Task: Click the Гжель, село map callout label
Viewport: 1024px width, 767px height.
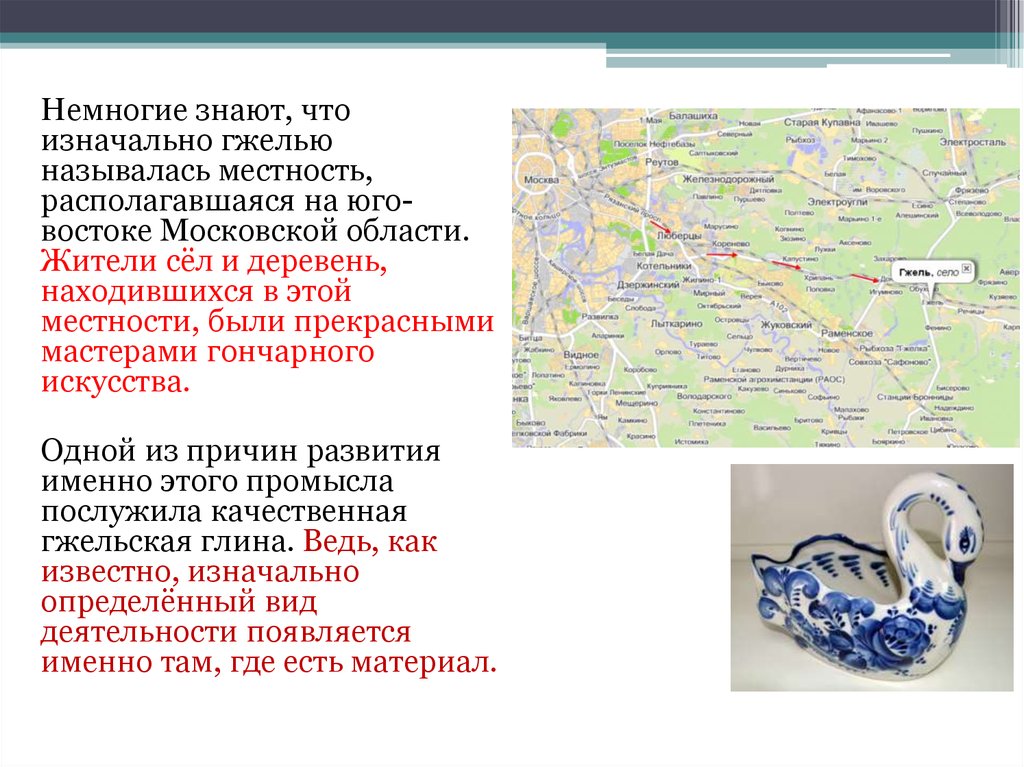Action: 927,272
